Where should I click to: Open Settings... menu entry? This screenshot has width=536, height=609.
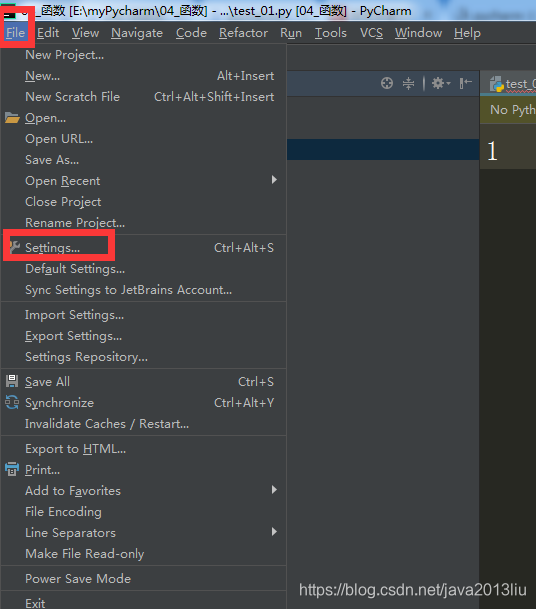(x=144, y=248)
